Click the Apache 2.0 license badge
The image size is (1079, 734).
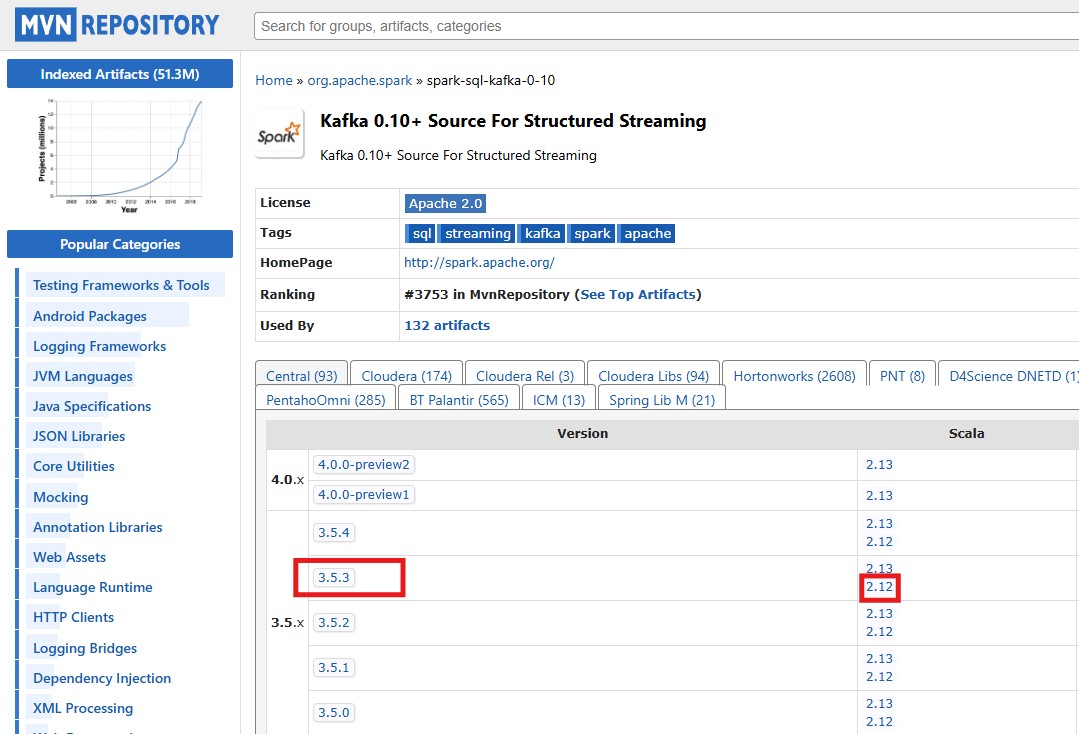point(445,204)
